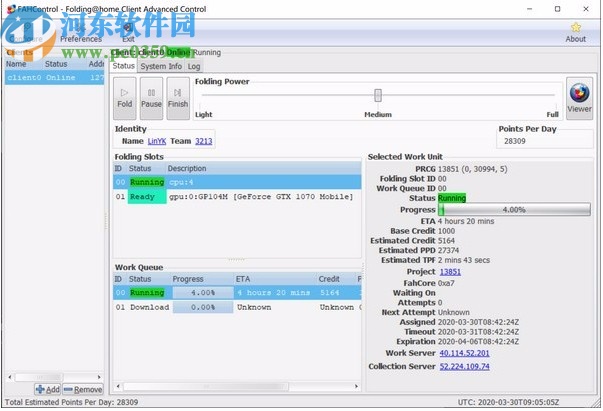
Task: Select work queue row 00 Running
Action: click(x=237, y=293)
